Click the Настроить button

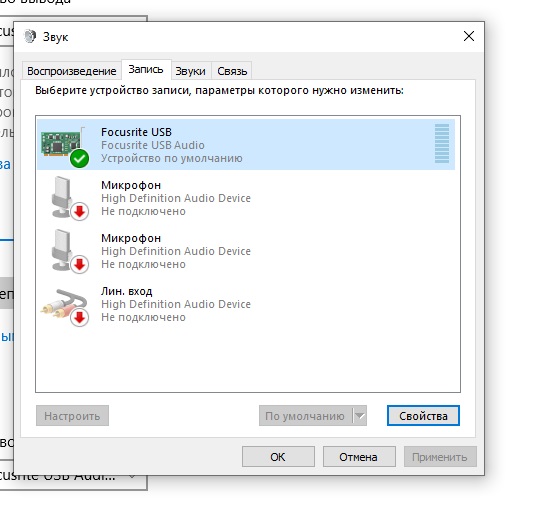(x=72, y=416)
